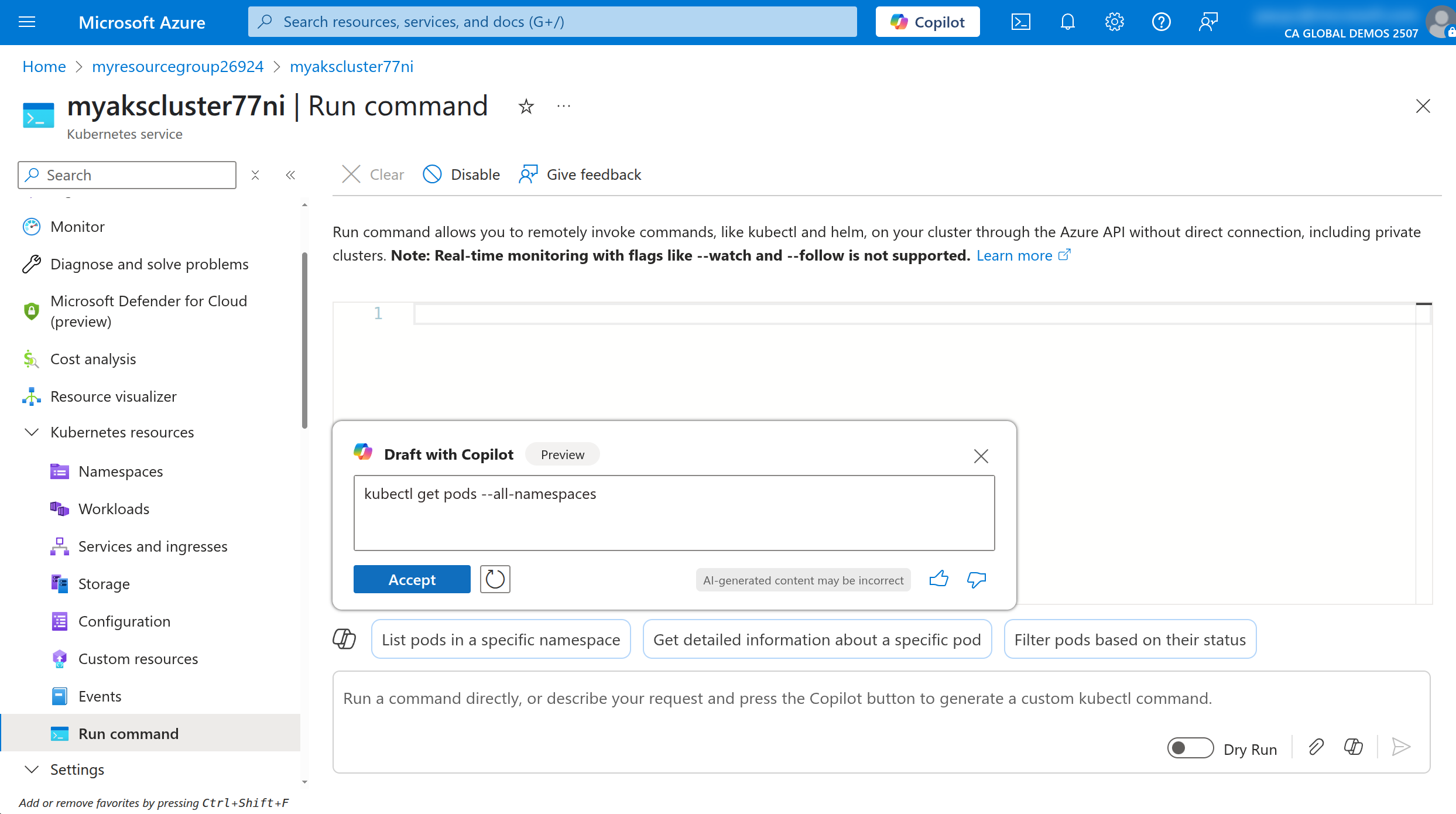The height and width of the screenshot is (814, 1456).
Task: Collapse the sidebar menu with double chevron
Action: point(290,175)
